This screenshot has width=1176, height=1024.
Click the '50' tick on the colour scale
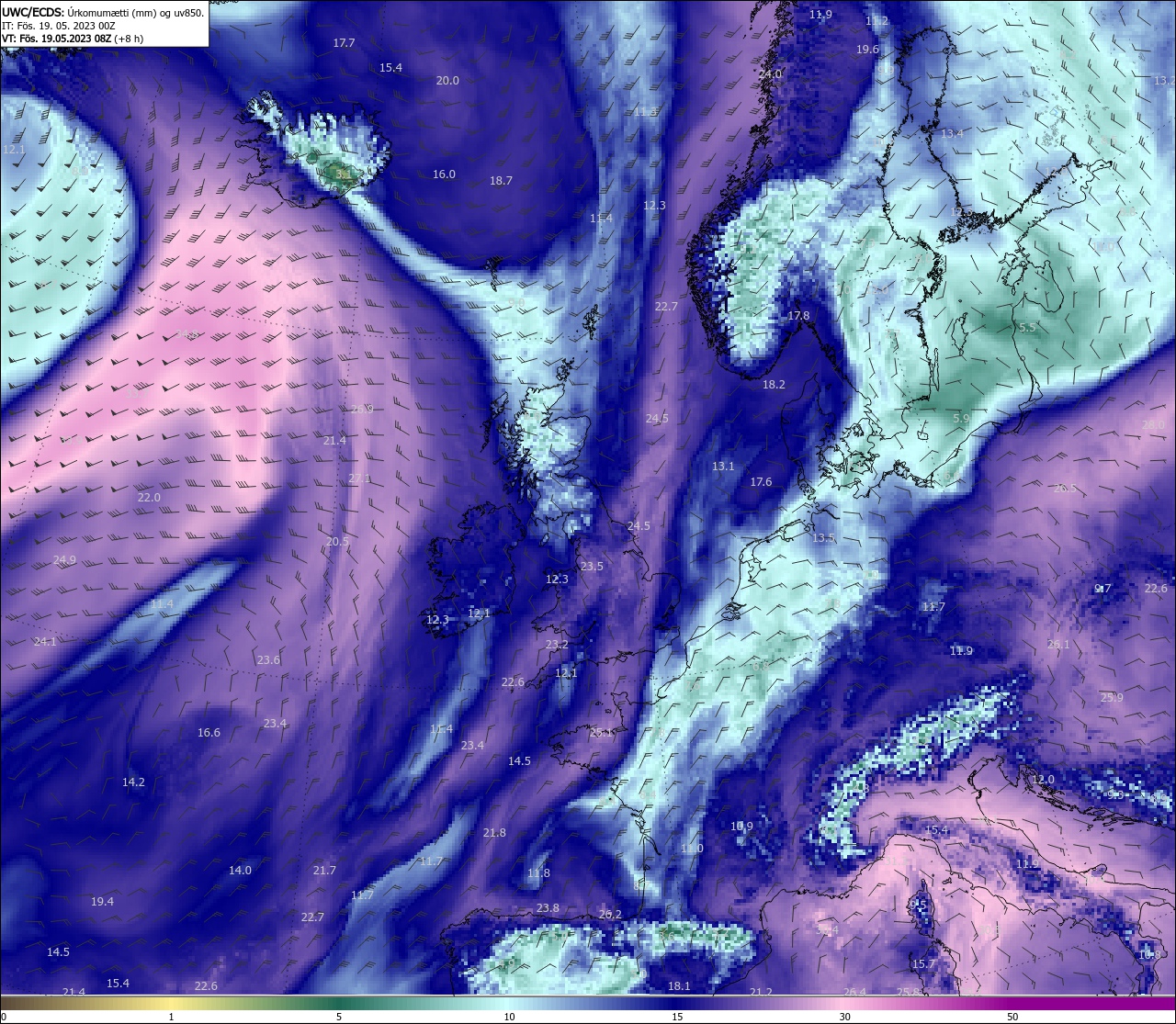1012,1017
